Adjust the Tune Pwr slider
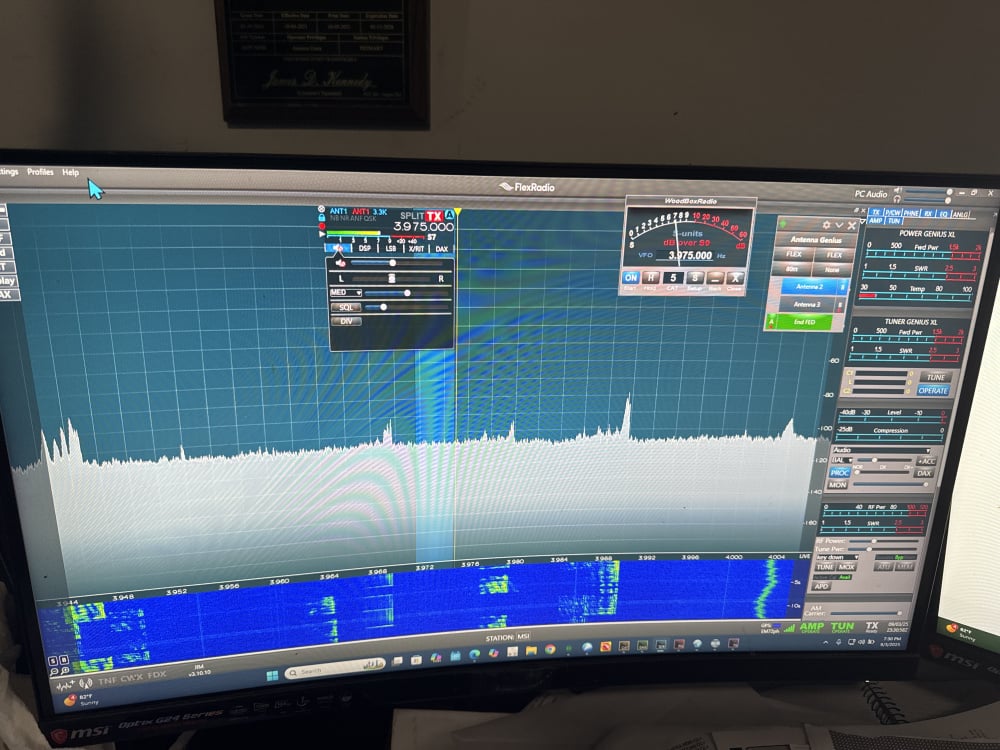 [883, 549]
